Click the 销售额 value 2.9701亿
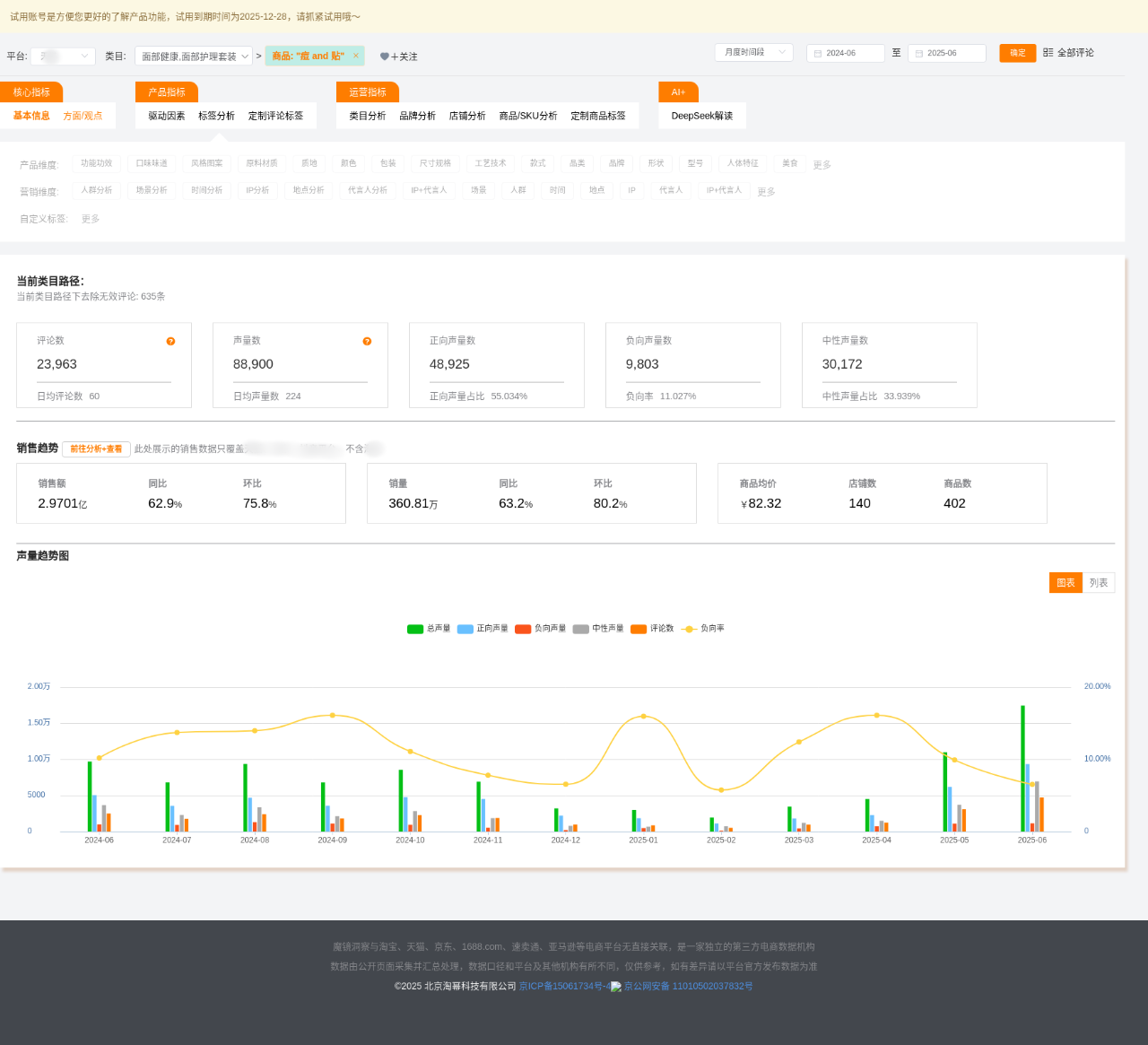 [x=63, y=504]
